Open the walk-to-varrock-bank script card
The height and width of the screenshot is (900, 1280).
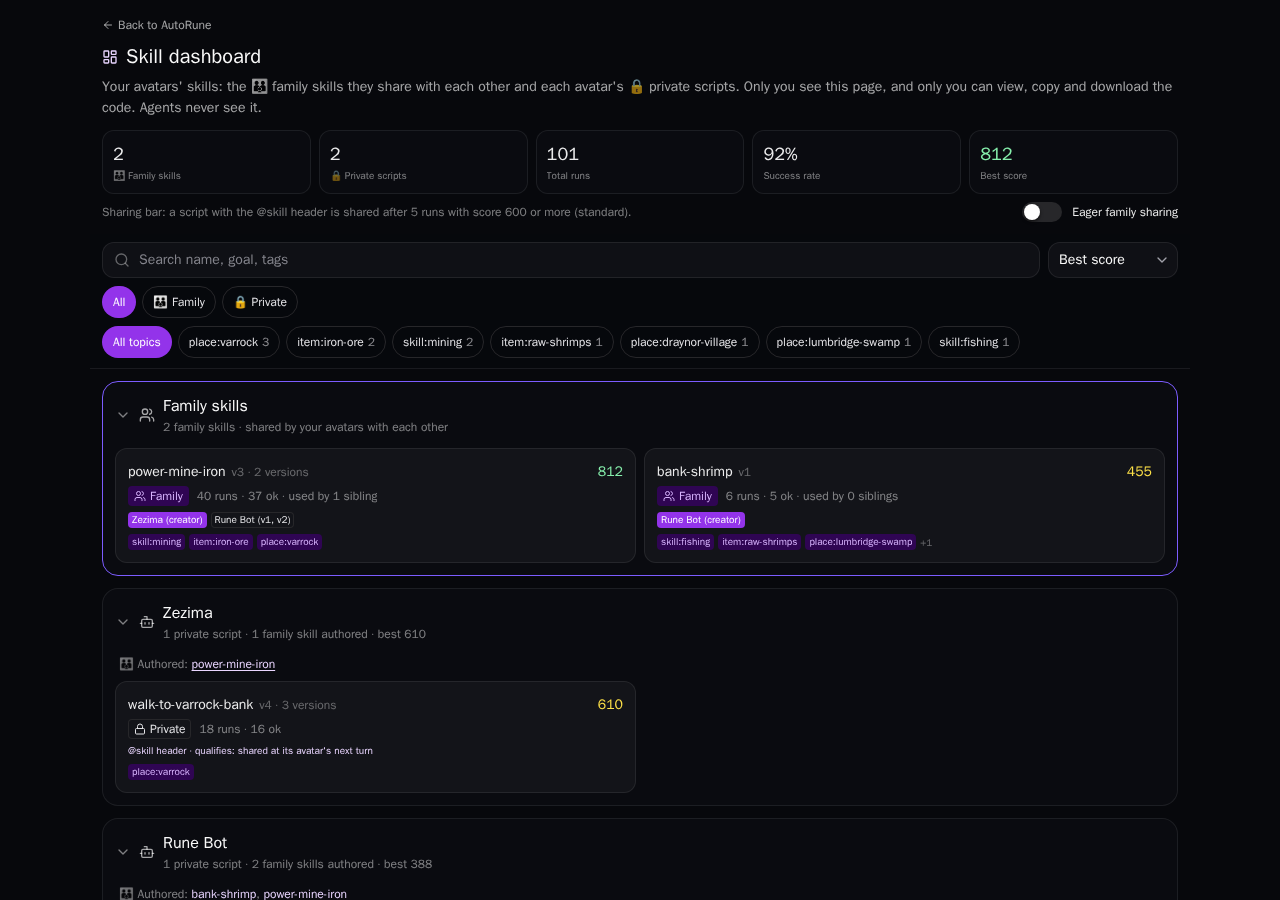[375, 737]
